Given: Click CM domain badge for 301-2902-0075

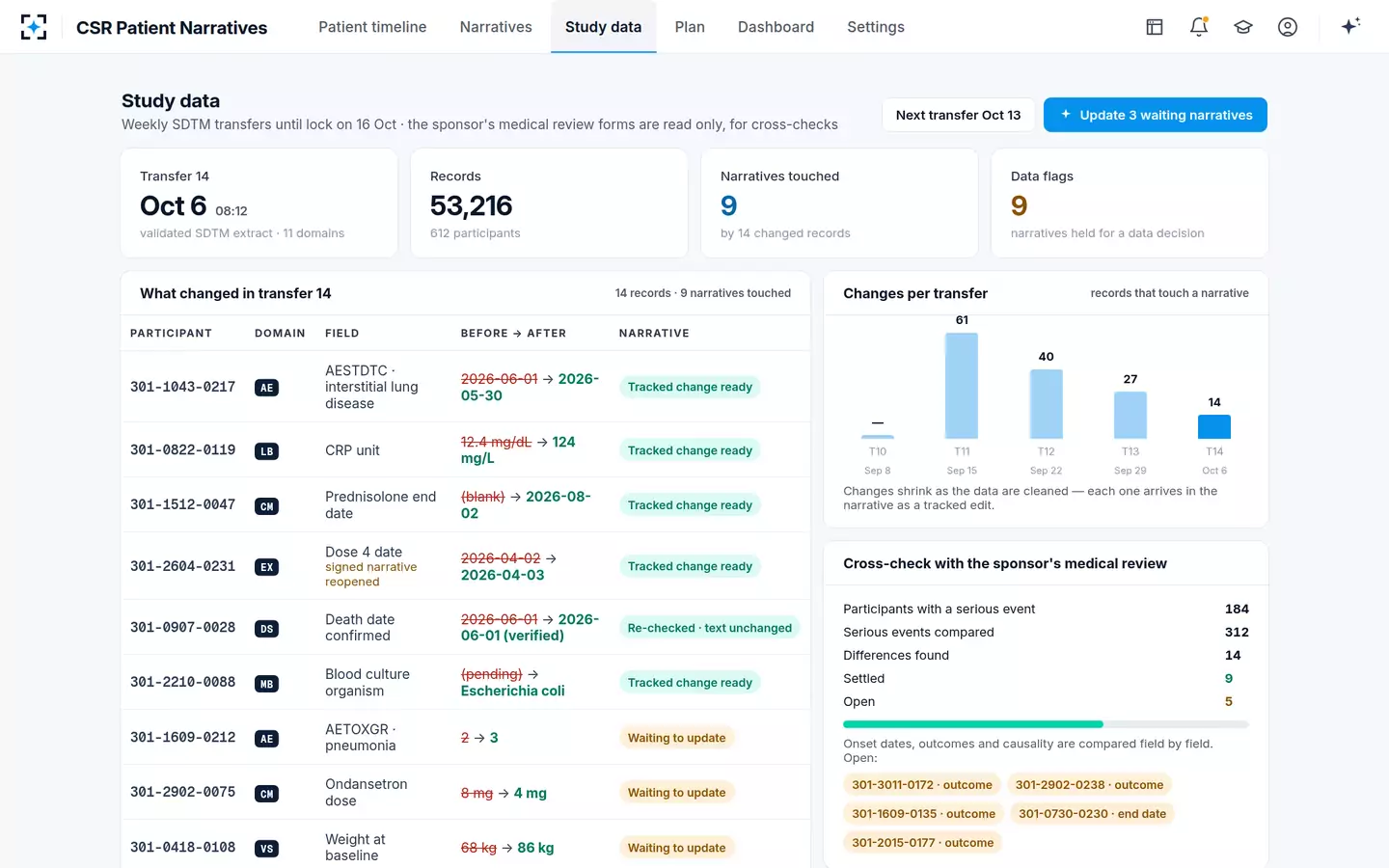Looking at the screenshot, I should pyautogui.click(x=267, y=794).
